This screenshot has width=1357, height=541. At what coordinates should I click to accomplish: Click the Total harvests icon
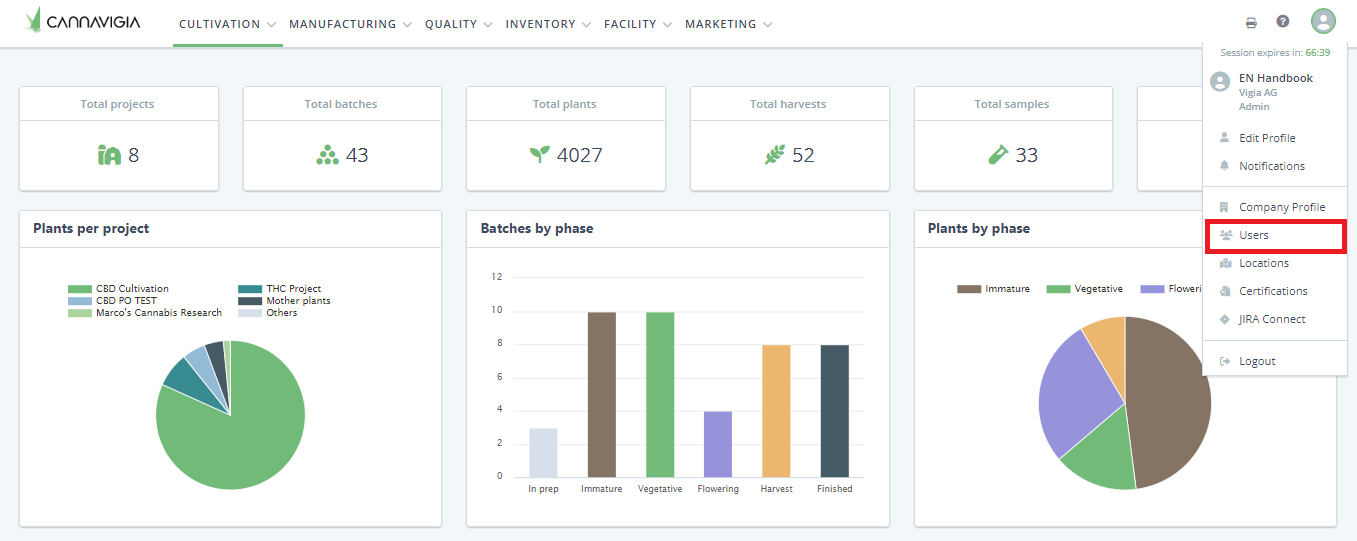(775, 155)
